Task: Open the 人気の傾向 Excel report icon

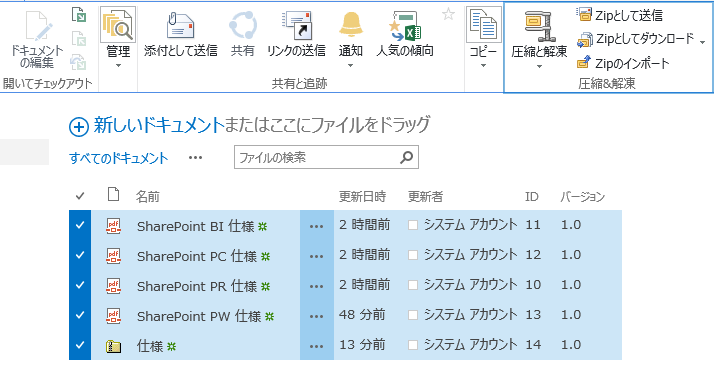Action: pyautogui.click(x=404, y=26)
